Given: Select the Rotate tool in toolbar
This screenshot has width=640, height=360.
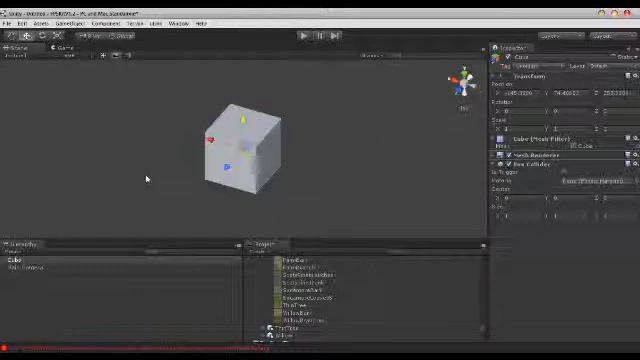Looking at the screenshot, I should (42, 36).
